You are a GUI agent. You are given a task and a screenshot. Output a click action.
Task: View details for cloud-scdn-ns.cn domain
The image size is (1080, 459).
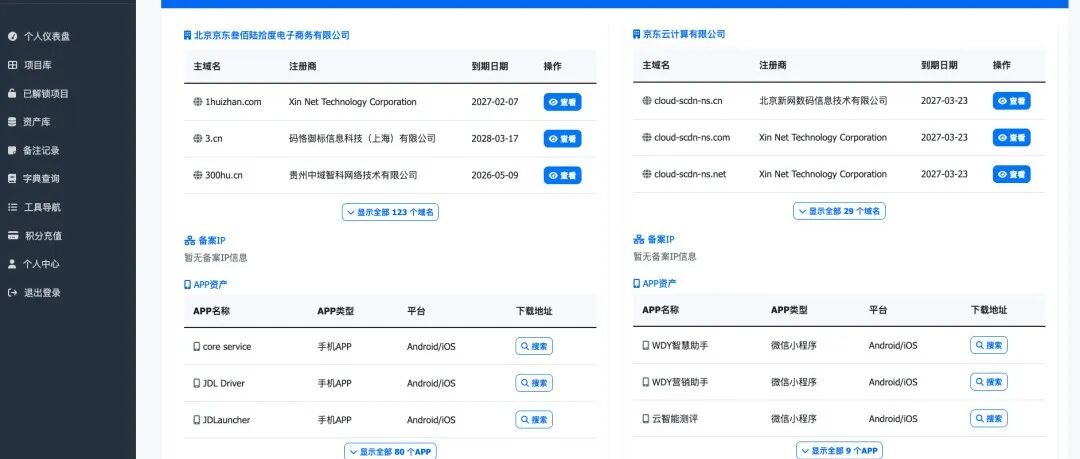click(x=1011, y=101)
